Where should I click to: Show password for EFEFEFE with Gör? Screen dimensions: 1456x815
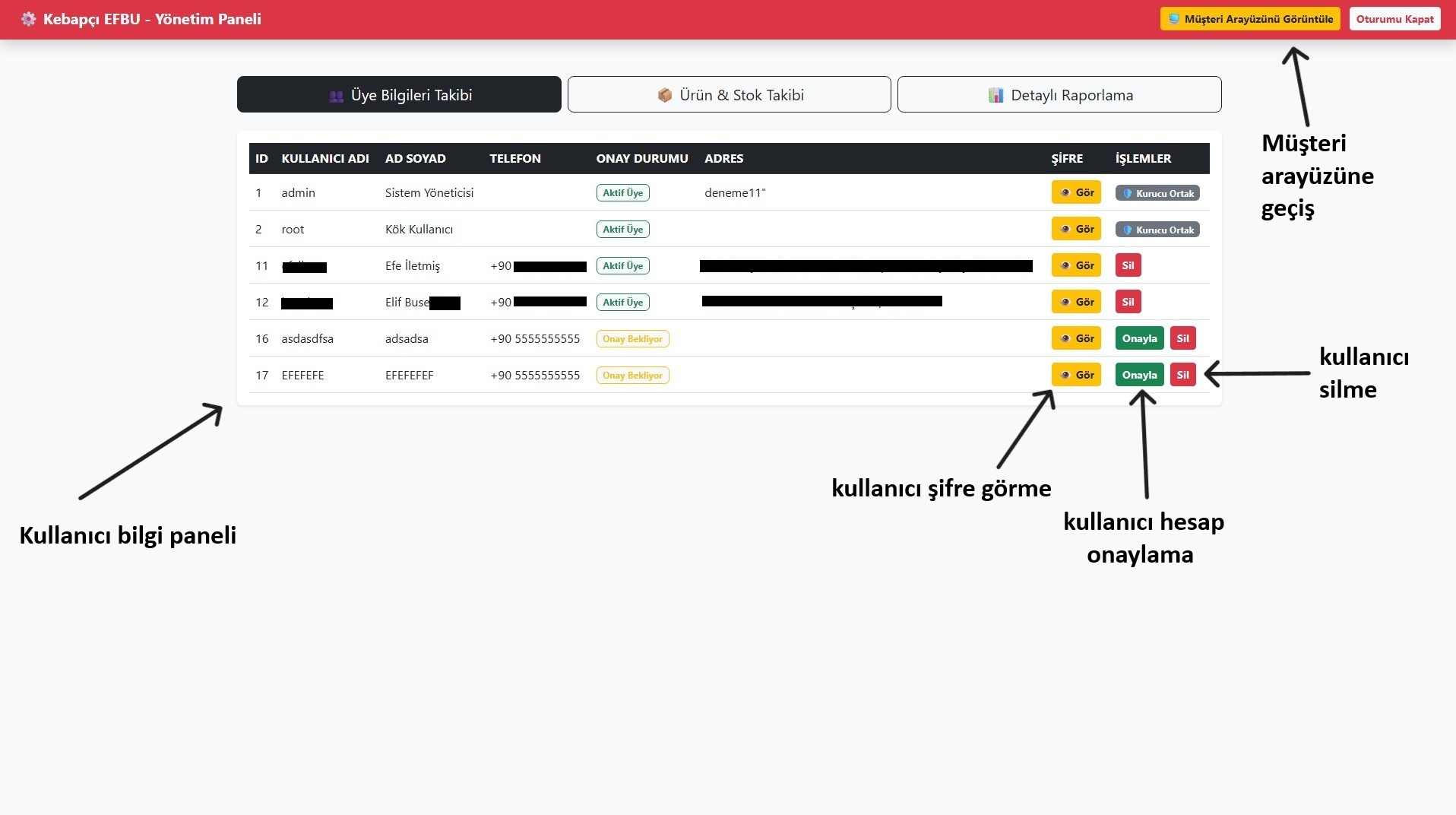(x=1076, y=375)
